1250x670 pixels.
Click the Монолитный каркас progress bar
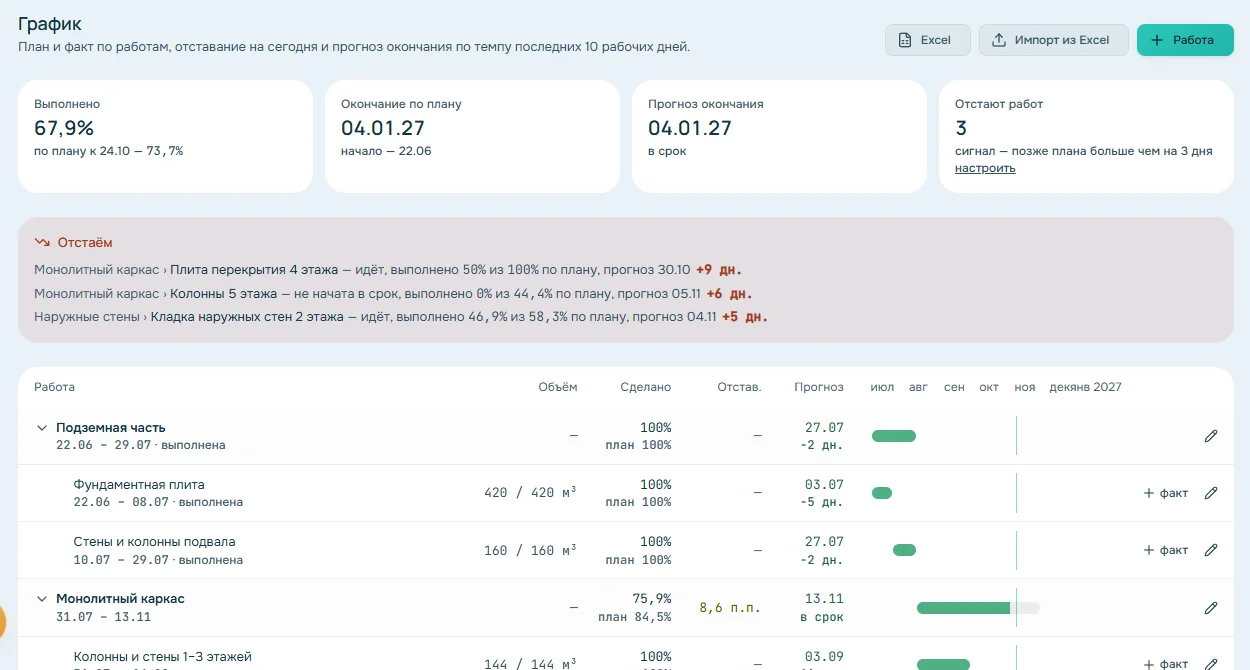(x=978, y=607)
